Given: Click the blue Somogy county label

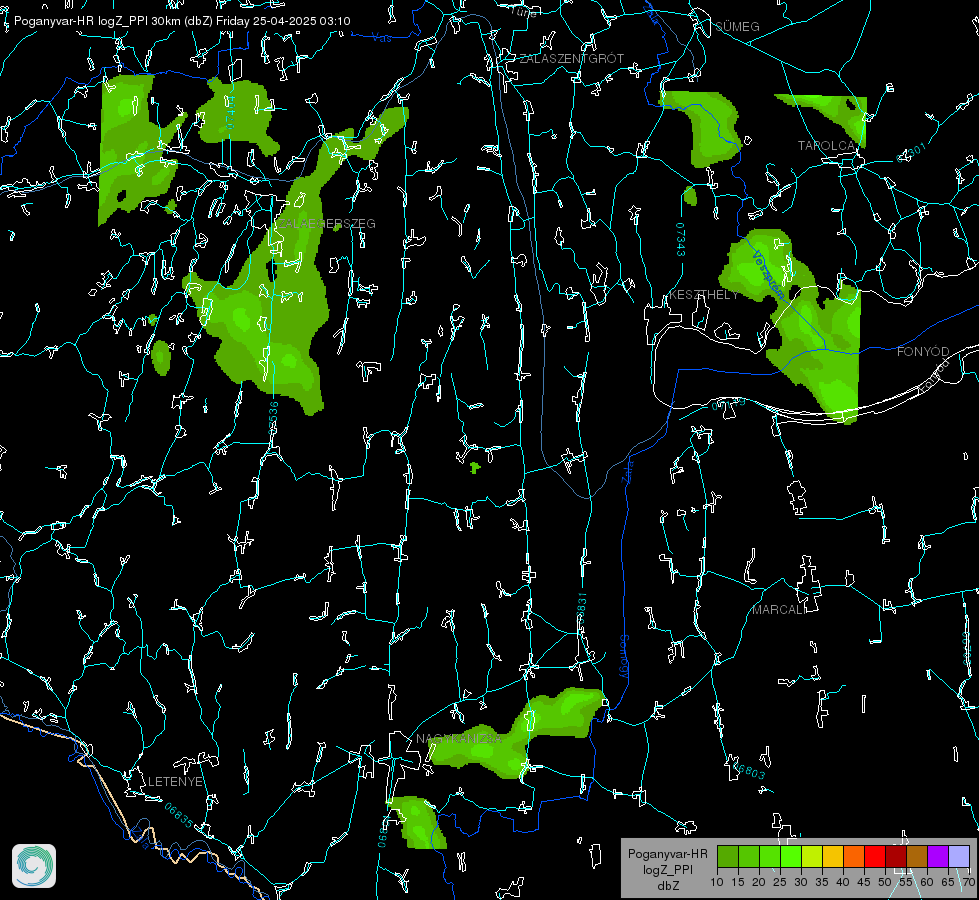Looking at the screenshot, I should 623,657.
